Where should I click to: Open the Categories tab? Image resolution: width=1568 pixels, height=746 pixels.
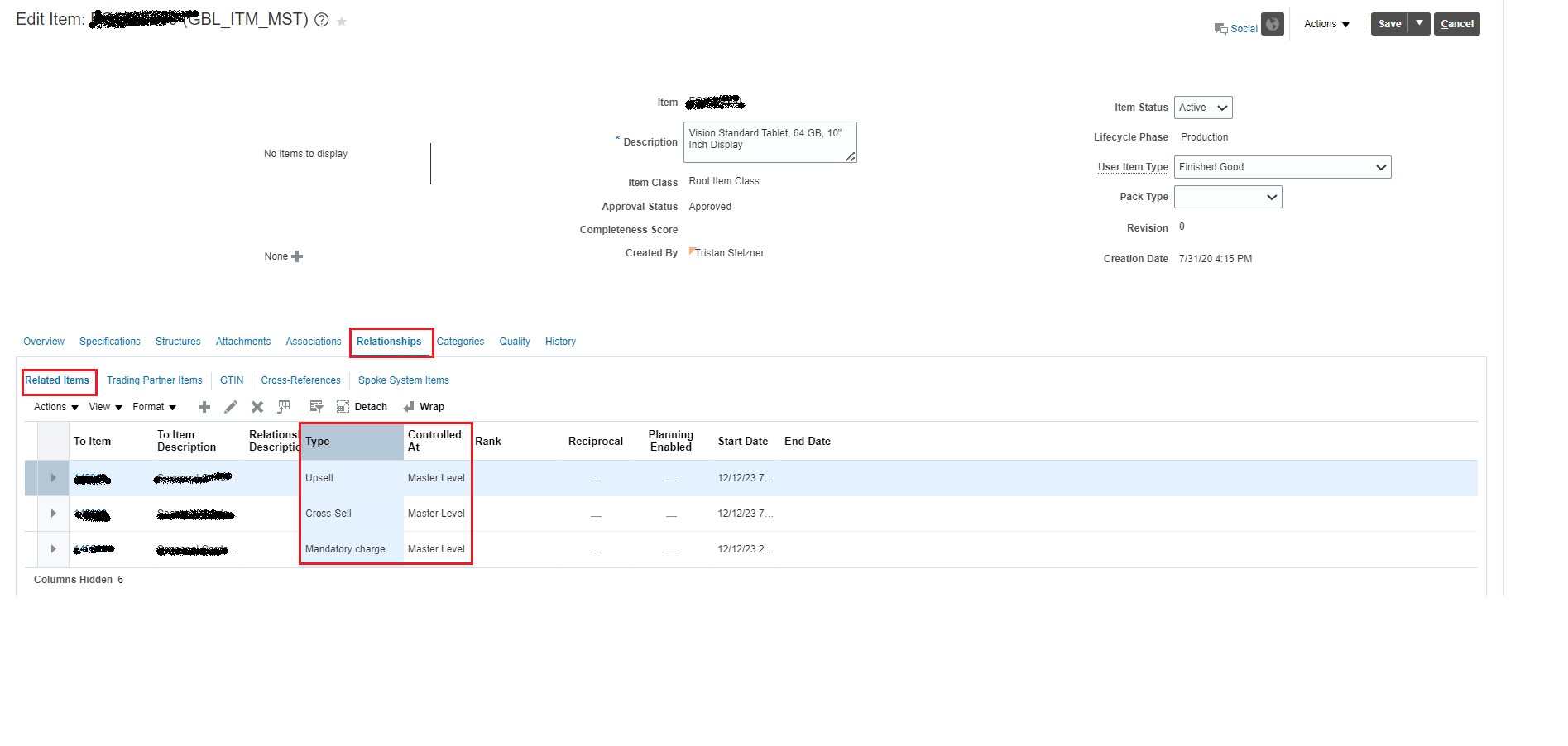click(460, 342)
